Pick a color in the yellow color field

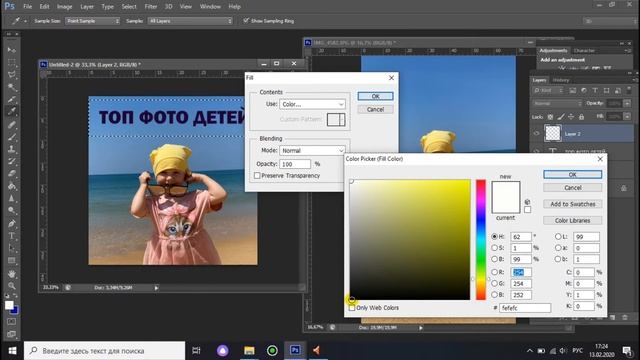[x=410, y=240]
